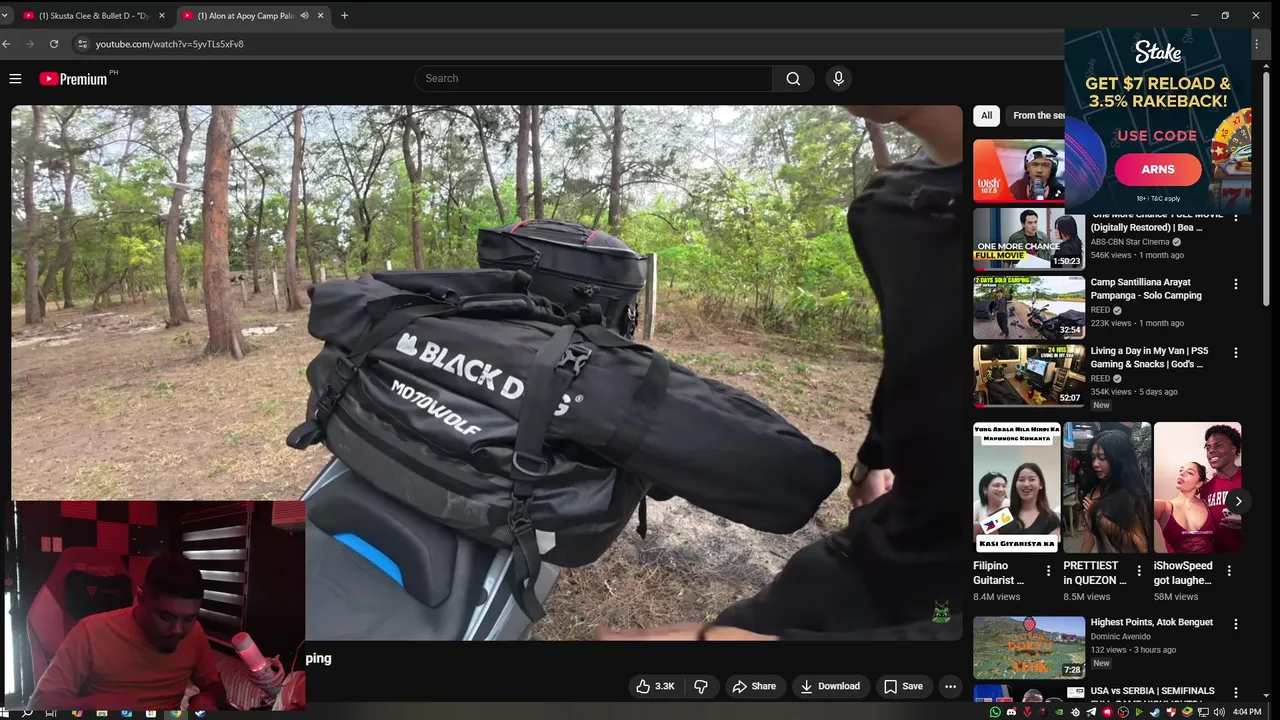Focus the YouTube Search field

click(x=594, y=78)
